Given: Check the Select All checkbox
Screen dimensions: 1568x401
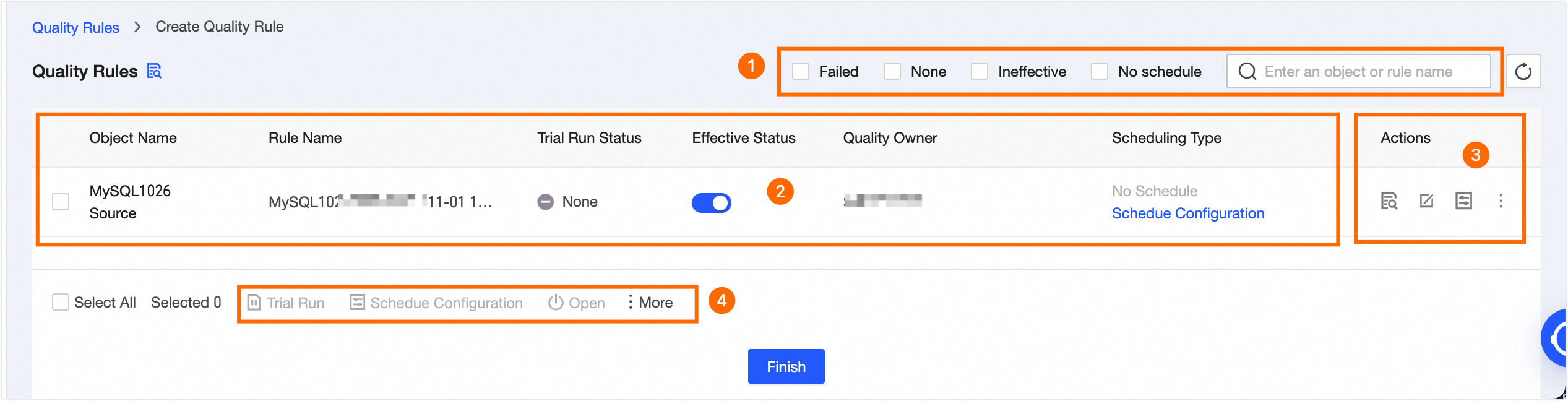Looking at the screenshot, I should click(61, 302).
